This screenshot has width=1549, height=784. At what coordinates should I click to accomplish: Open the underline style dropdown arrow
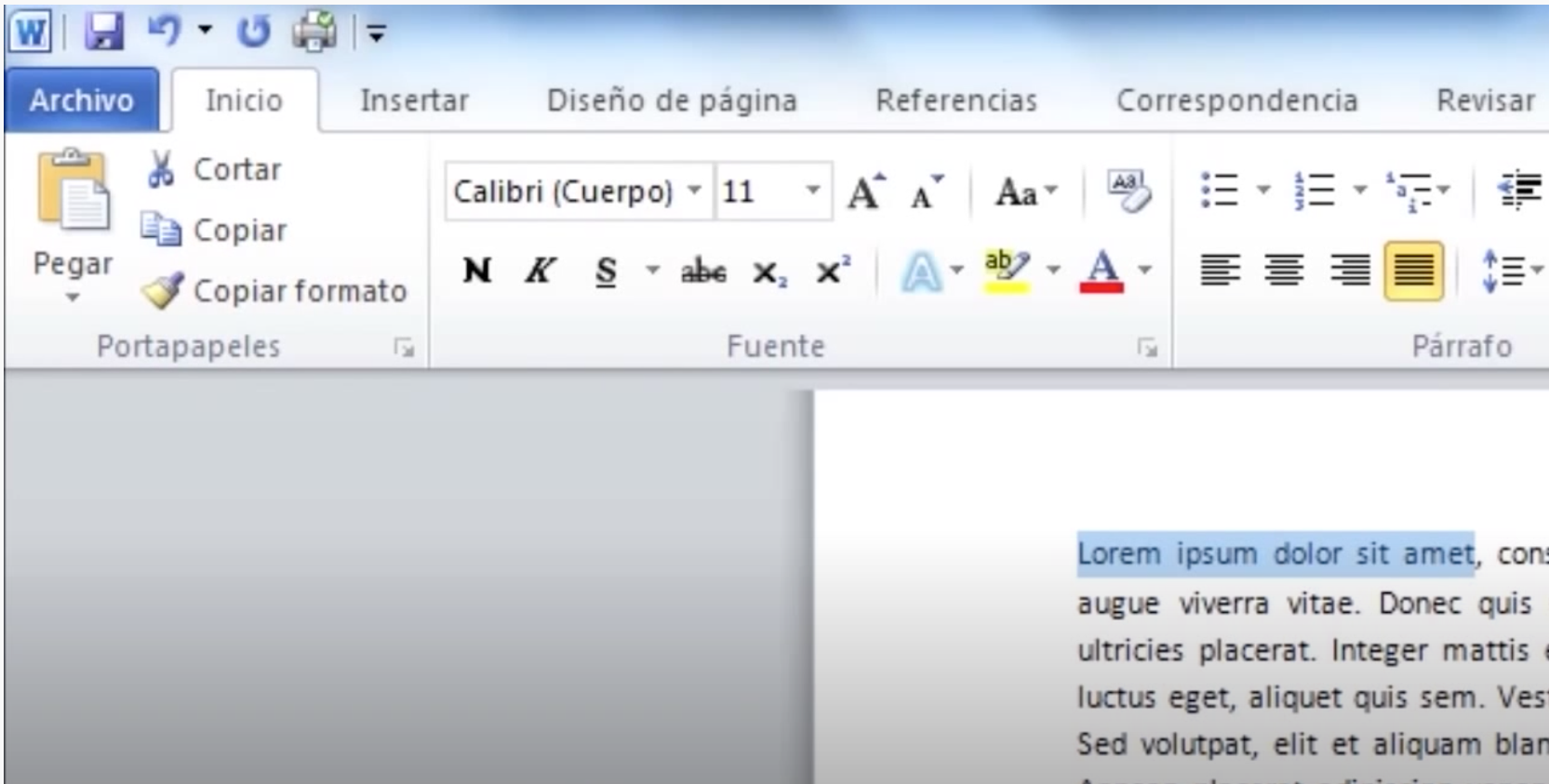coord(653,271)
